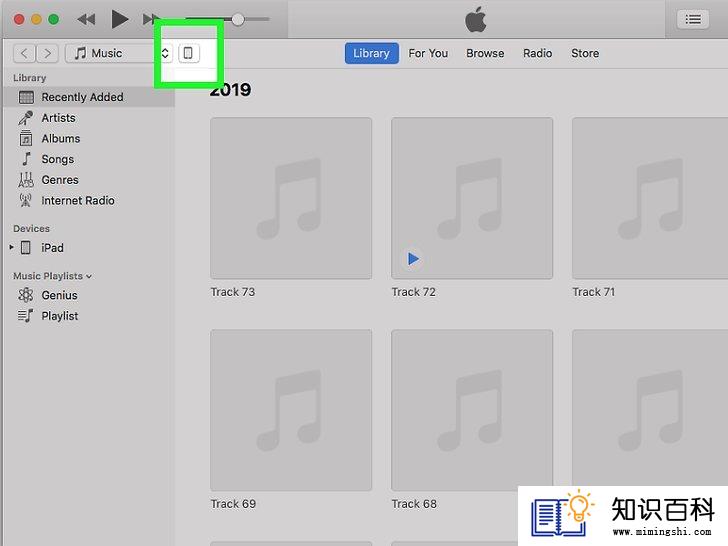Open the Store tab
The width and height of the screenshot is (728, 546).
click(585, 53)
